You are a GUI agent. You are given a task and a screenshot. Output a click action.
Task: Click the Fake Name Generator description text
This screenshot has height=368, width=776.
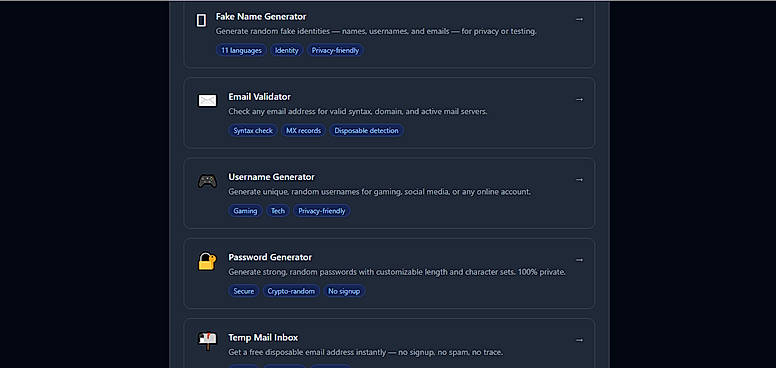[x=376, y=31]
